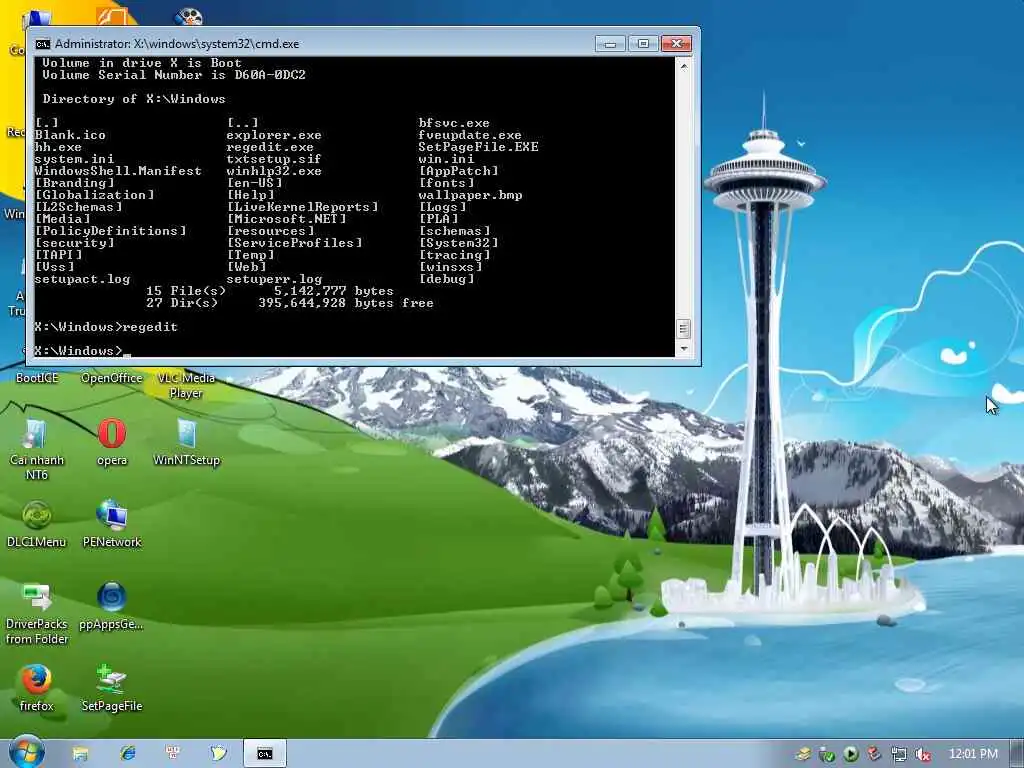Click the '[Globalization]' directory entry

pyautogui.click(x=94, y=195)
